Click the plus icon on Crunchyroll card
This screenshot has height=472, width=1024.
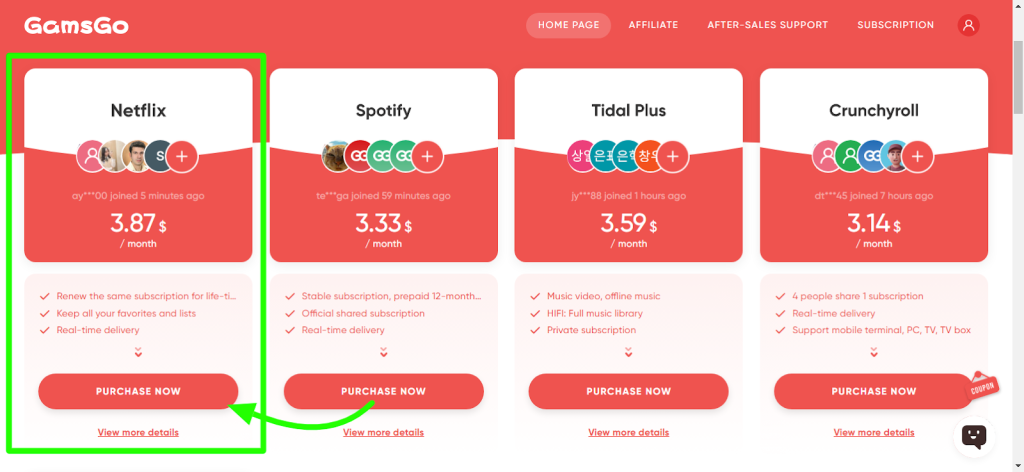pyautogui.click(x=918, y=156)
